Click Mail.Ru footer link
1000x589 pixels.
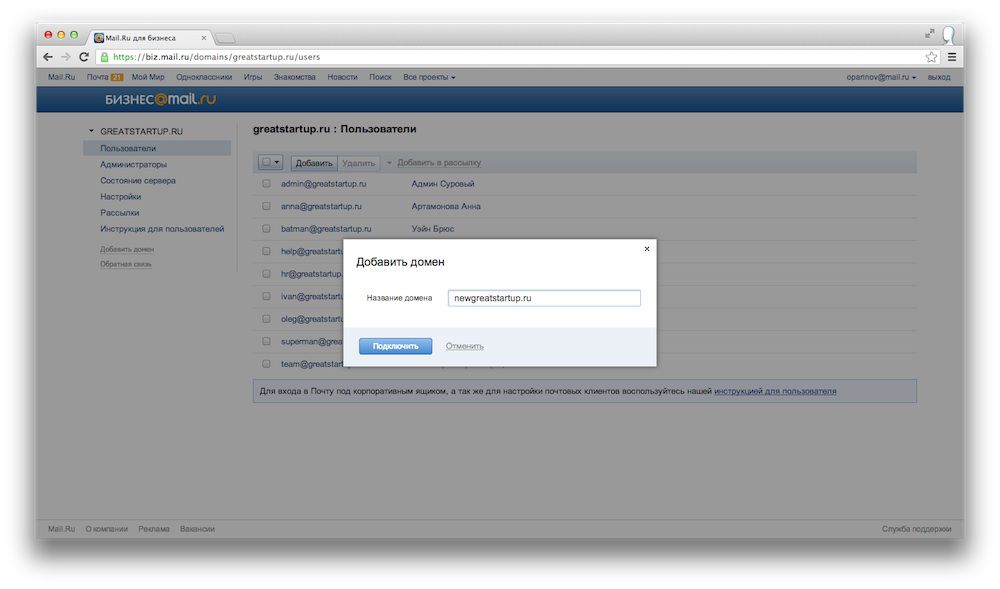[61, 529]
